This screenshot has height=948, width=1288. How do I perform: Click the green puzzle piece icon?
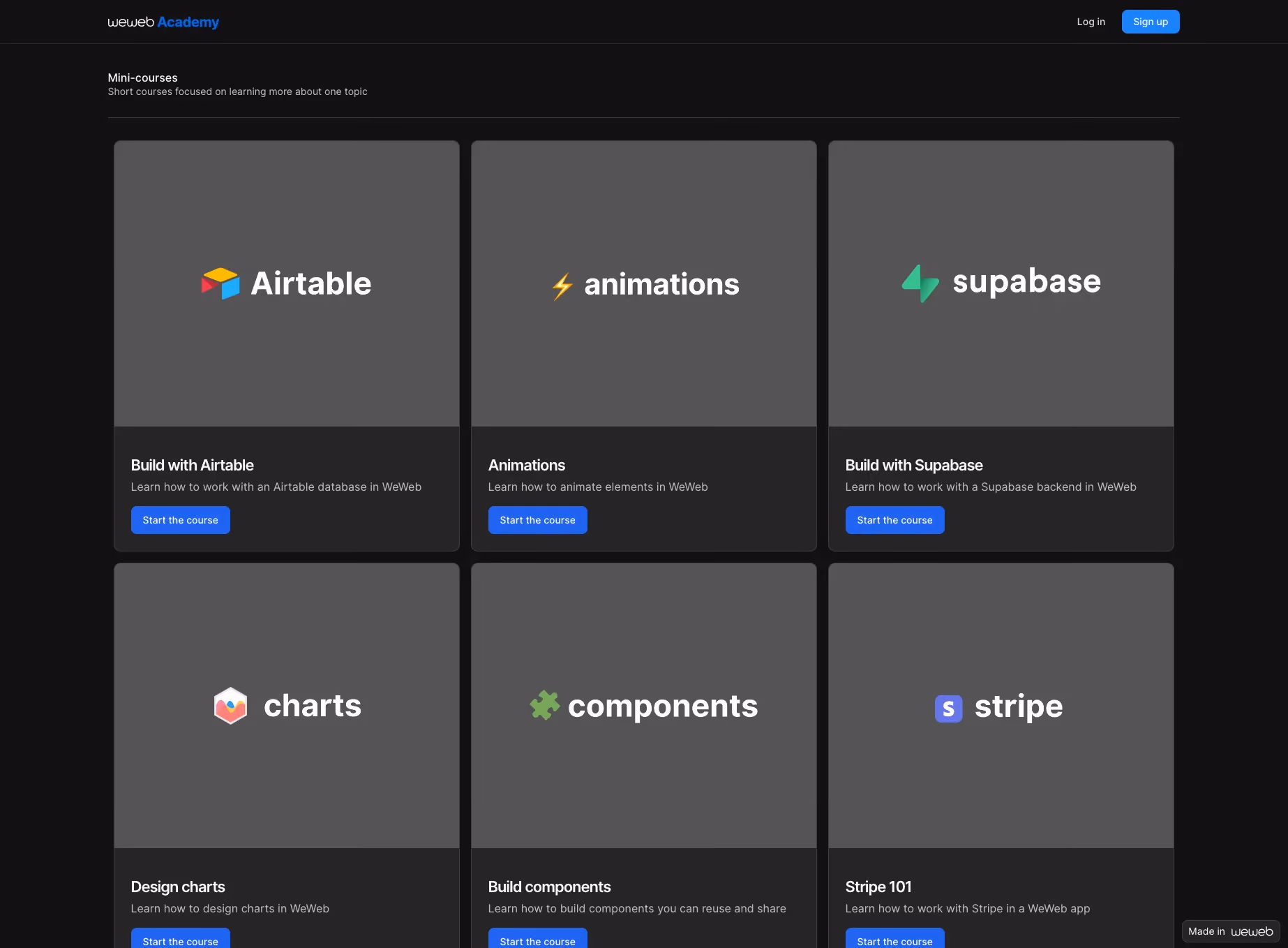tap(545, 705)
